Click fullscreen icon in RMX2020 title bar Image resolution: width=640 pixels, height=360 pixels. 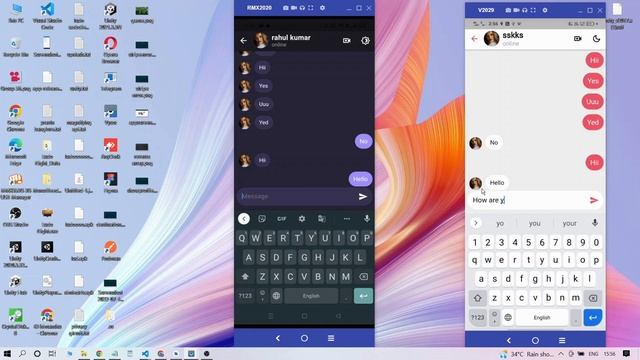point(311,8)
